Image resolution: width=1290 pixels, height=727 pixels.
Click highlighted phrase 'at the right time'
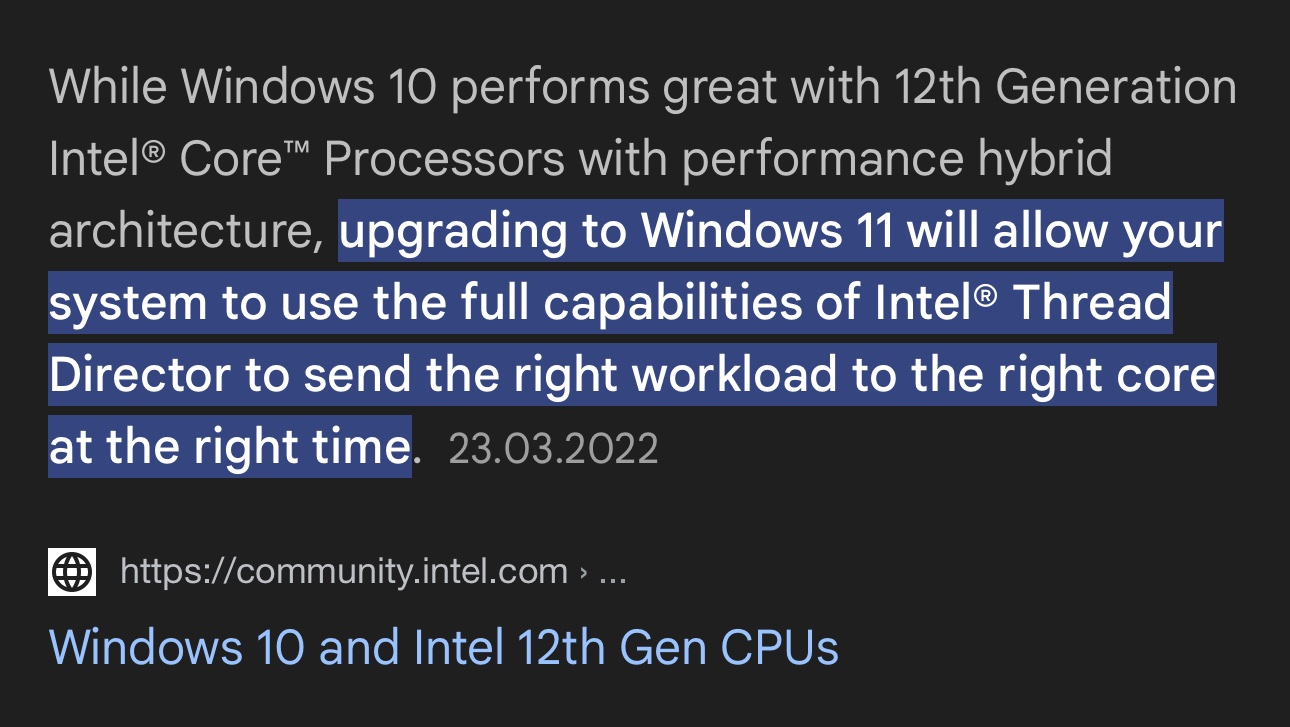tap(229, 447)
